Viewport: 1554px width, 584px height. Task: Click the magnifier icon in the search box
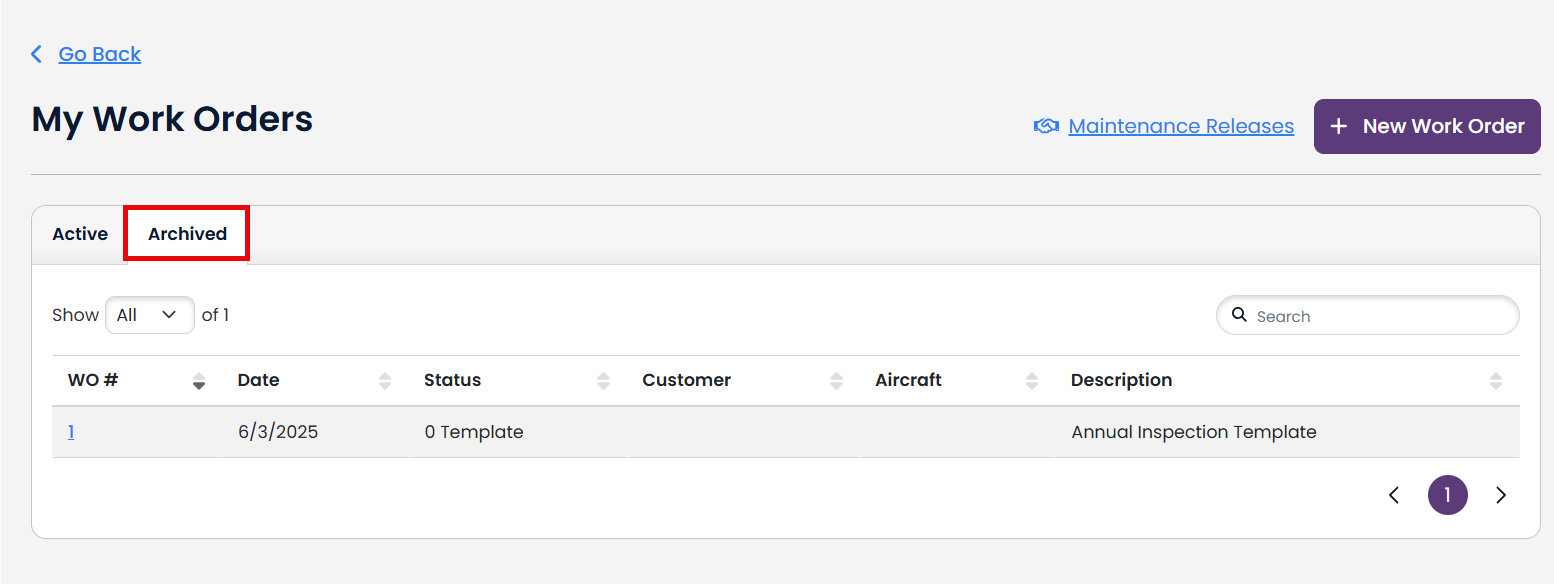tap(1239, 315)
